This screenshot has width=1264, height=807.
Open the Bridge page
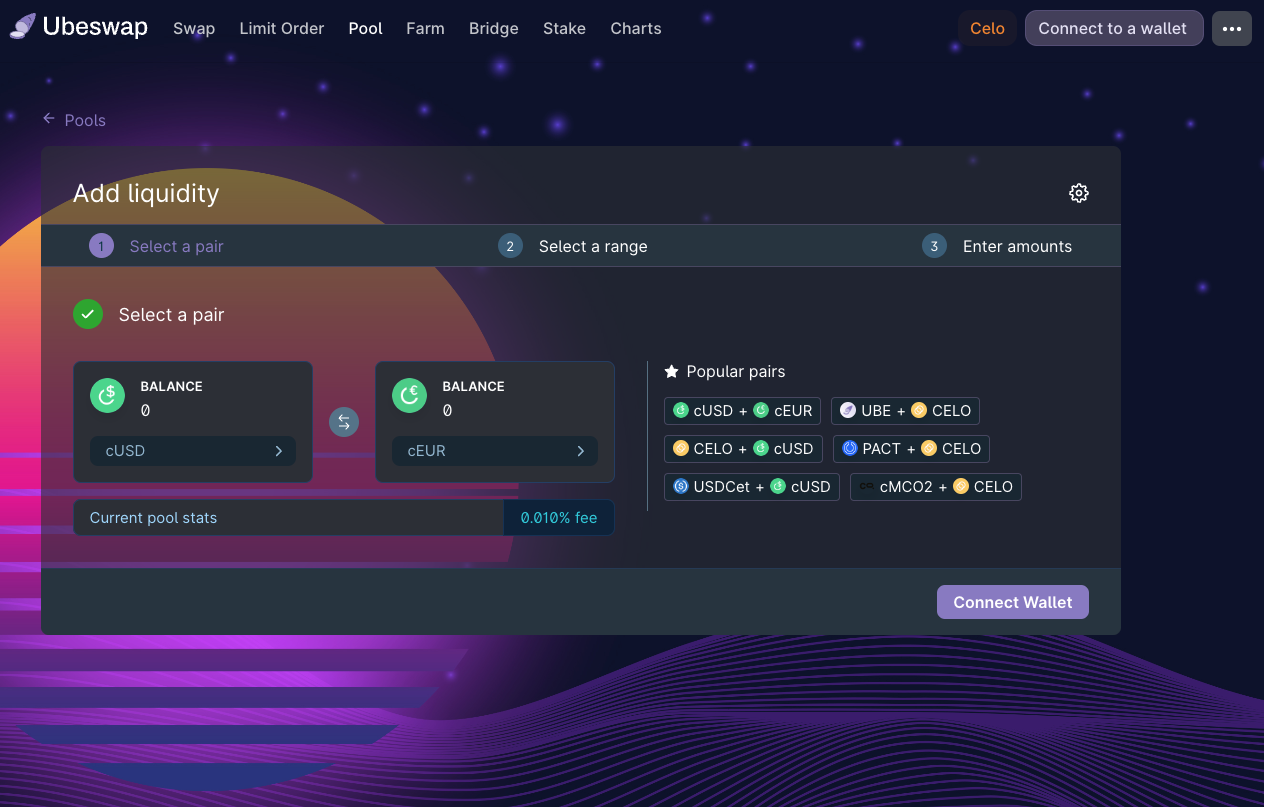pos(494,28)
